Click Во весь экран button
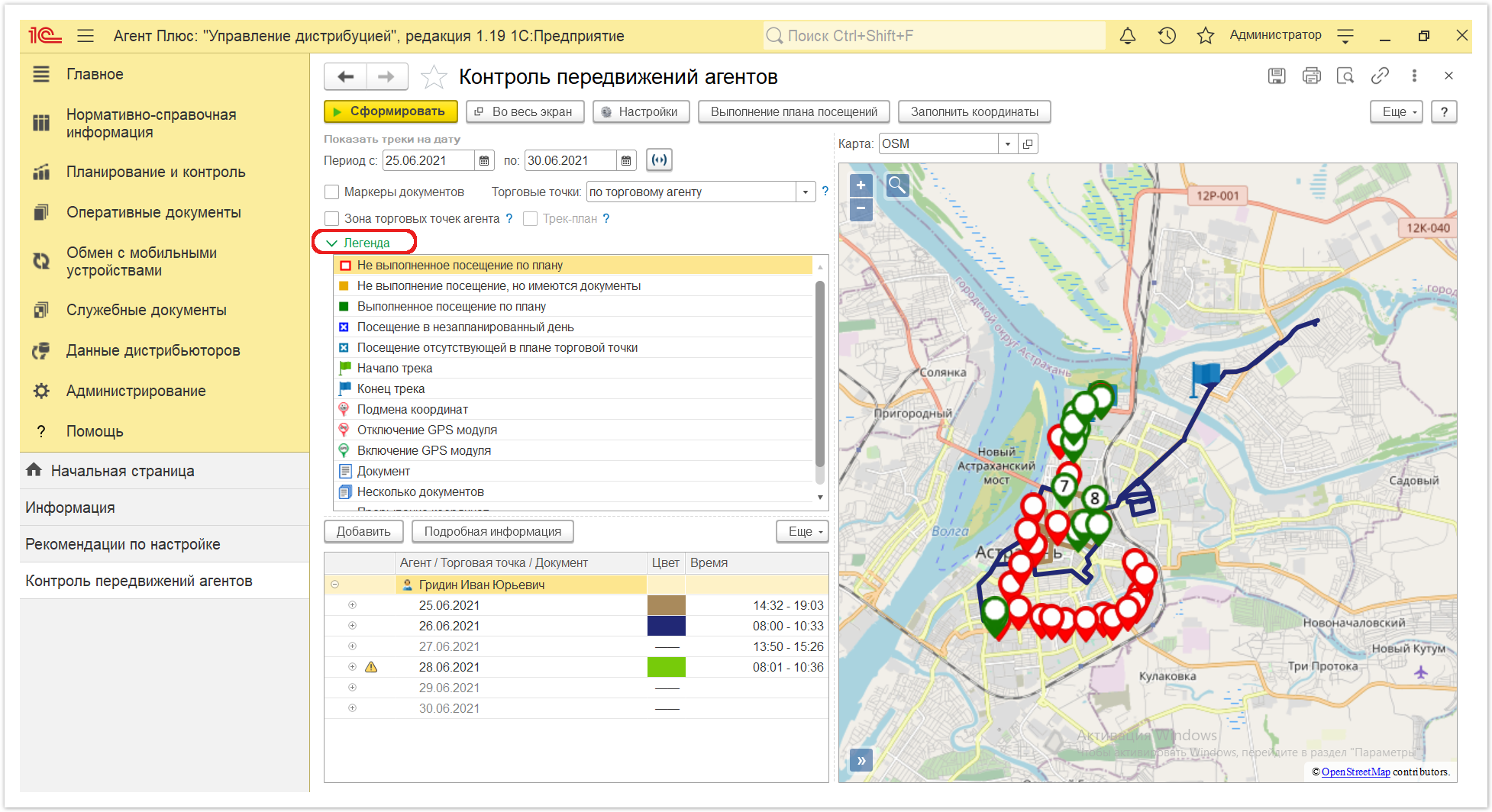 click(525, 111)
